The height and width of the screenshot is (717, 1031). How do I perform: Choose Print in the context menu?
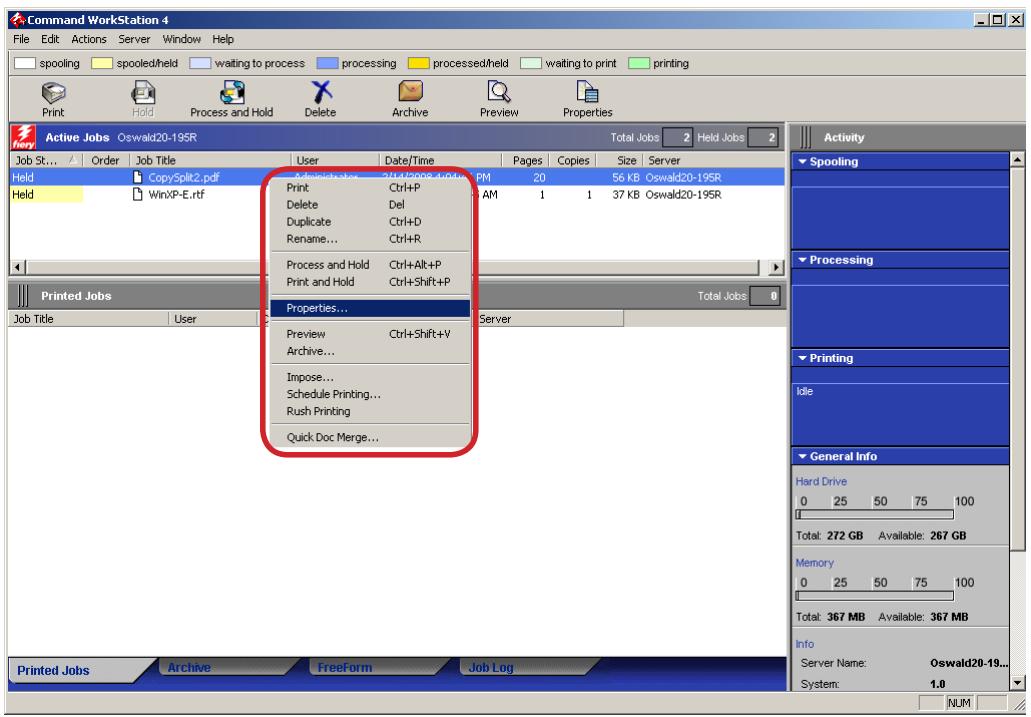coord(370,187)
